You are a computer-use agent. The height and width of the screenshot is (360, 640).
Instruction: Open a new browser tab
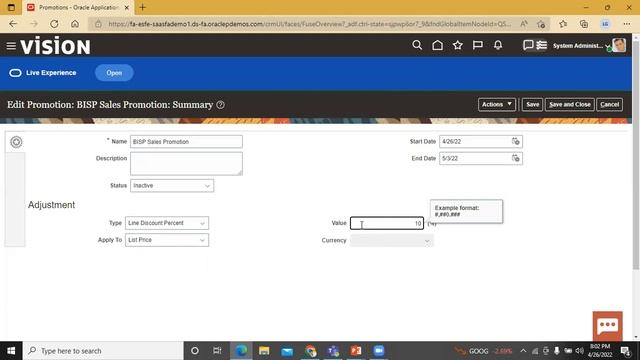(x=142, y=7)
